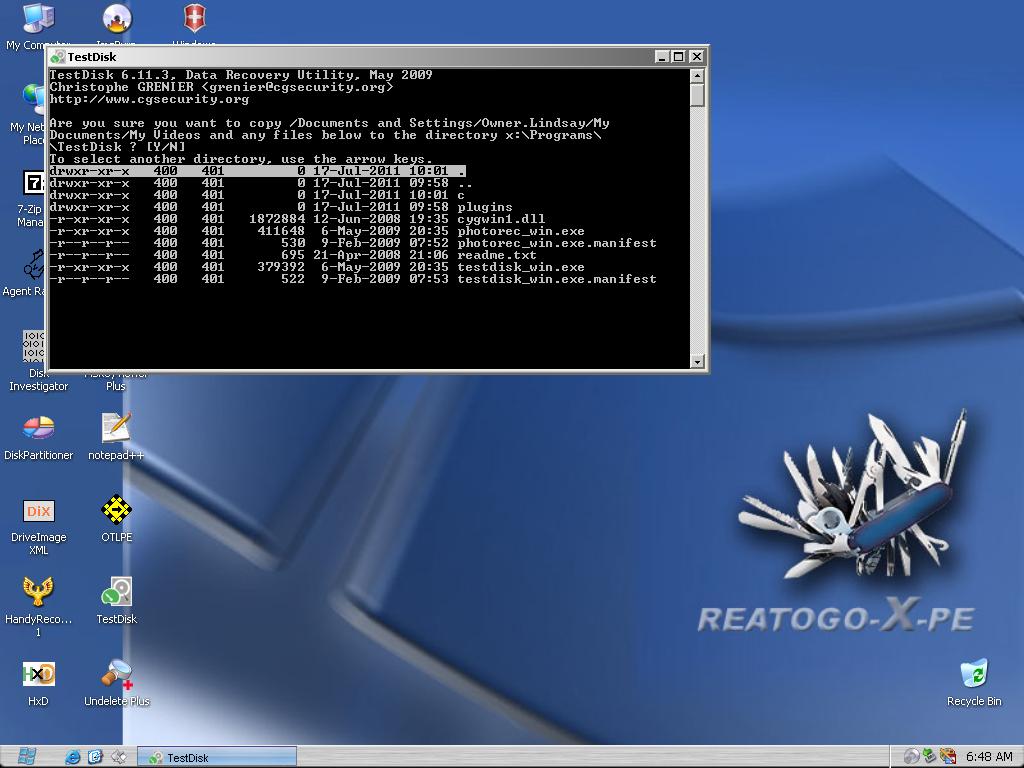Viewport: 1024px width, 768px height.
Task: Launch the ImgBurn disc icon on desktop
Action: (117, 18)
